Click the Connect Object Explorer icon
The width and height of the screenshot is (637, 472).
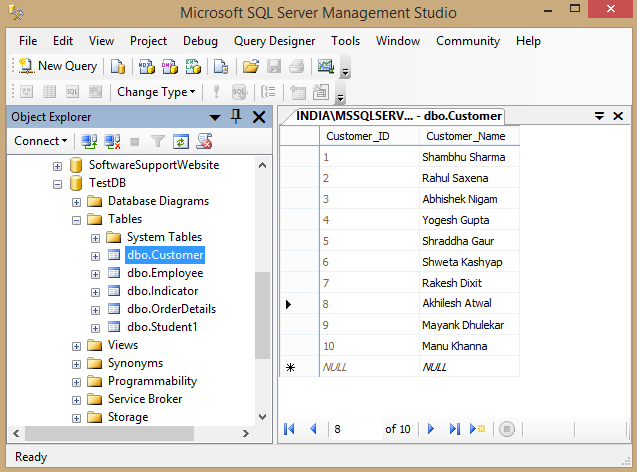pyautogui.click(x=89, y=141)
